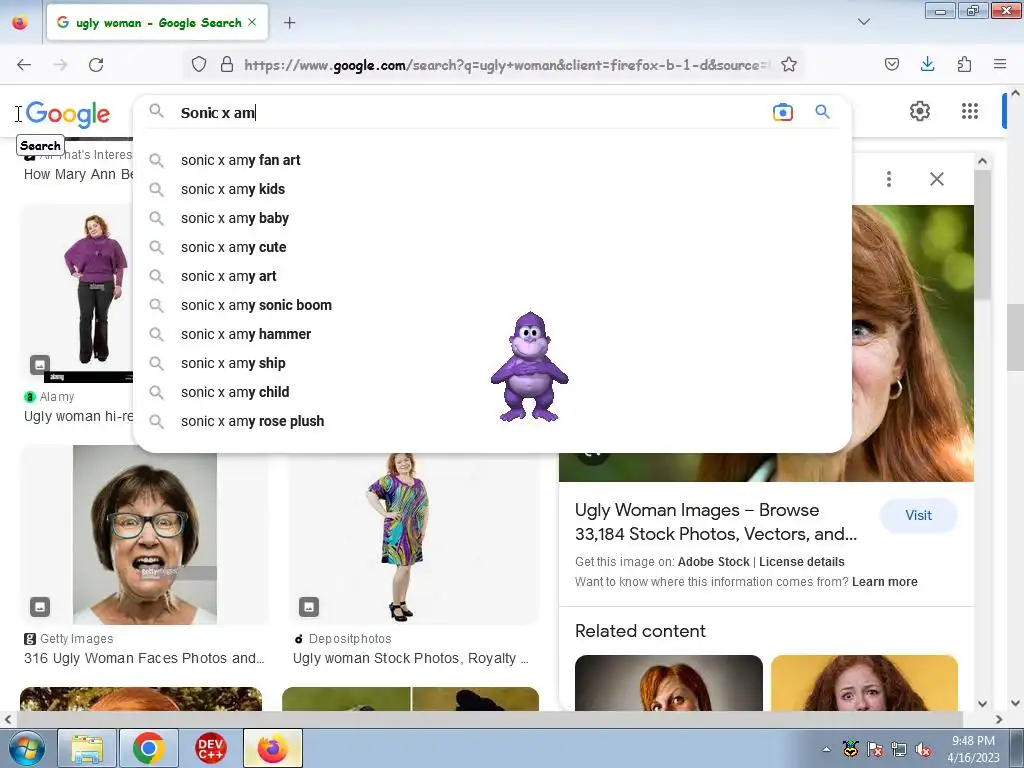Click the muted volume tray icon
This screenshot has width=1024, height=768.
click(923, 750)
